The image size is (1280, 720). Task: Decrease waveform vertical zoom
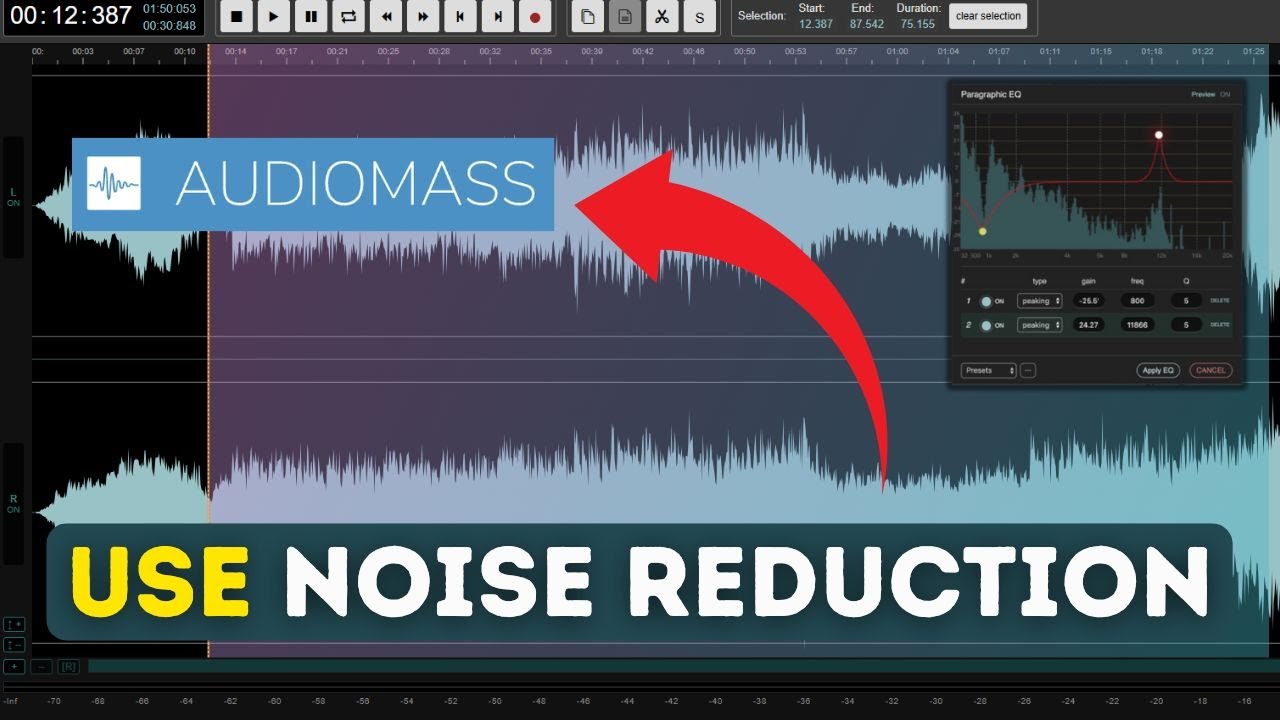click(x=14, y=644)
